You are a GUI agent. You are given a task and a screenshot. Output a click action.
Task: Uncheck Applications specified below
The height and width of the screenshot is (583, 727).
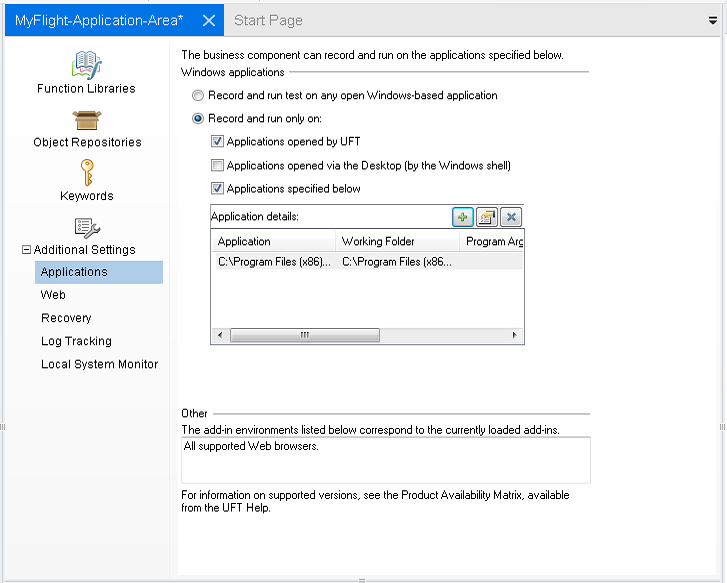click(x=217, y=189)
